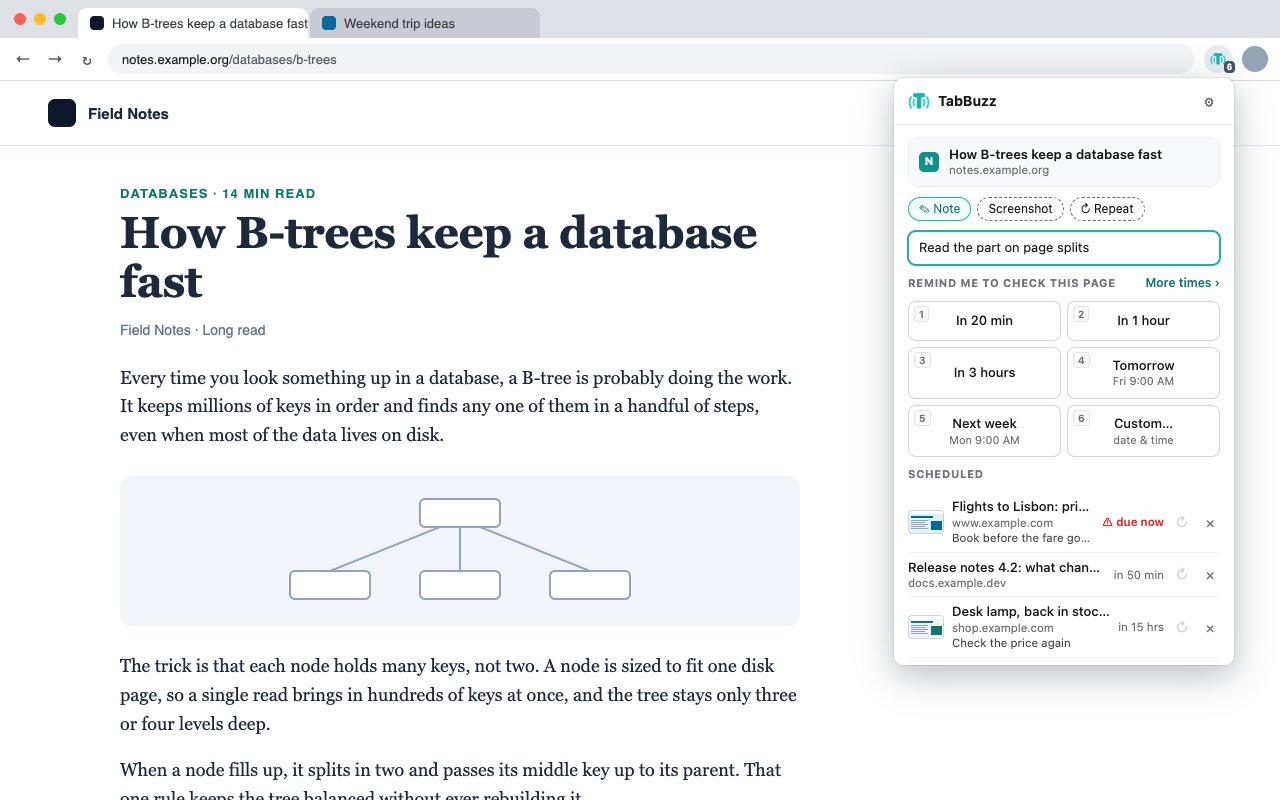The image size is (1280, 800).
Task: Click the repeat icon on Desk lamp reminder
Action: tap(1182, 627)
